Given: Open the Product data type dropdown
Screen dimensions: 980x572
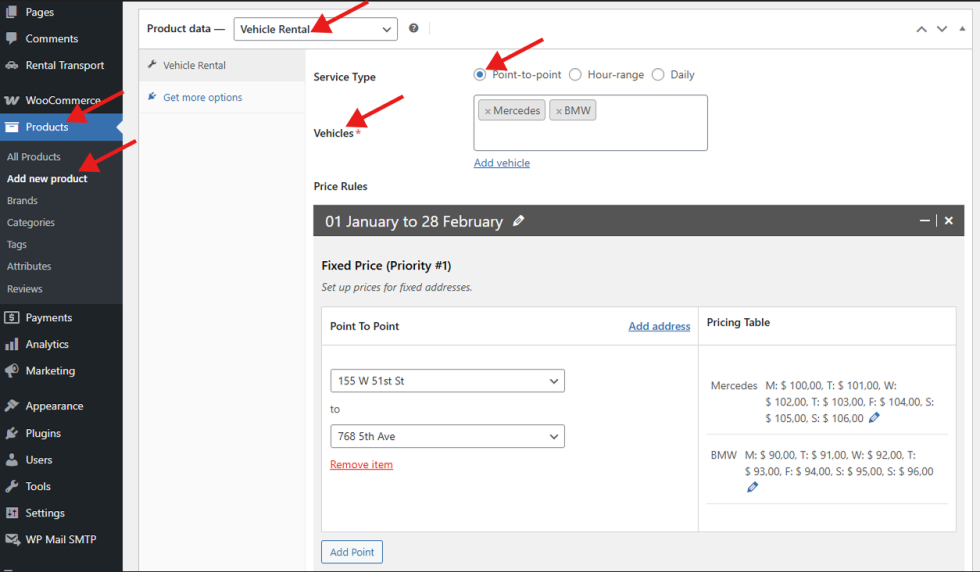Looking at the screenshot, I should [315, 29].
